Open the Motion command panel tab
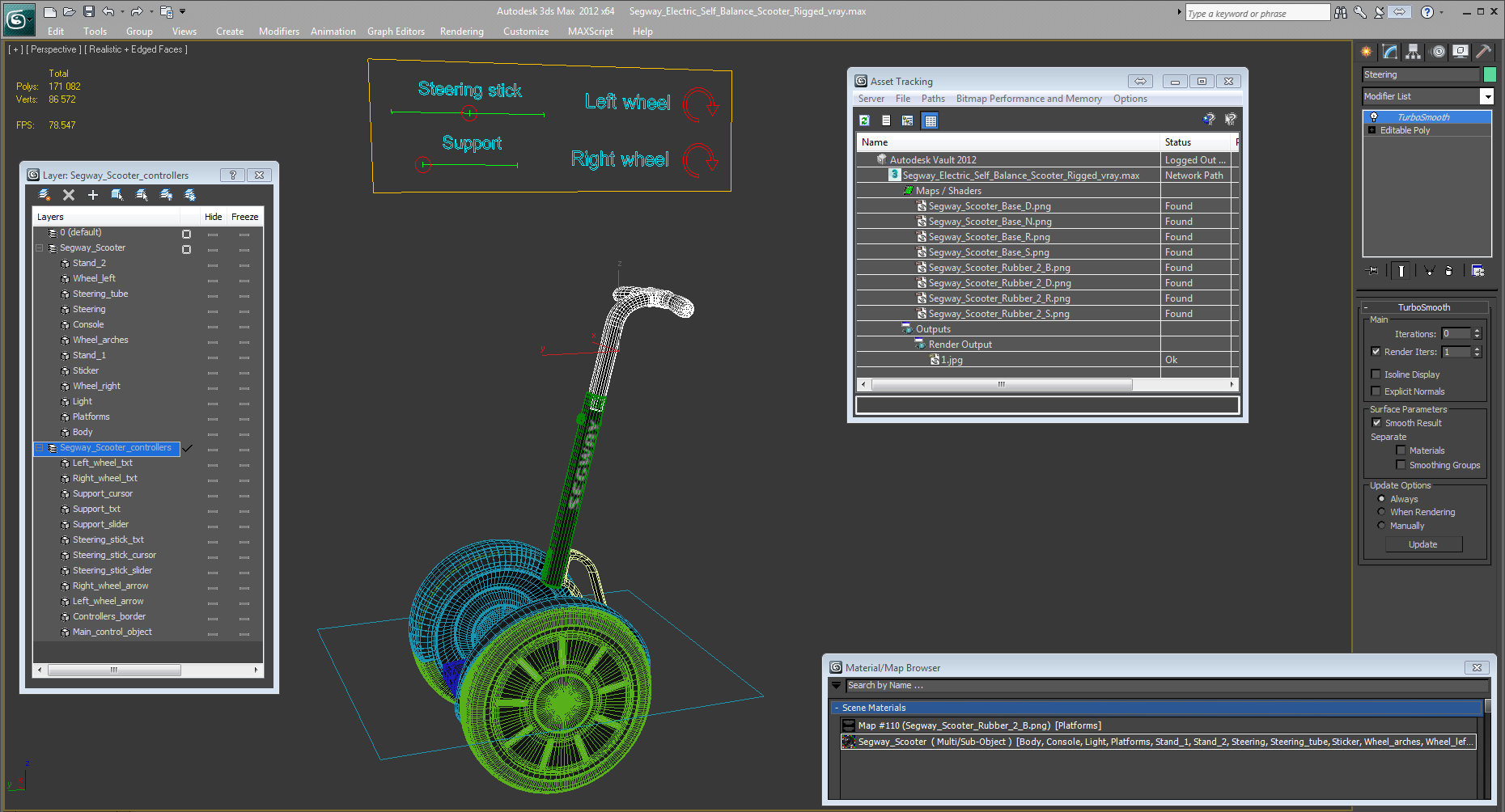This screenshot has height=812, width=1505. tap(1438, 52)
